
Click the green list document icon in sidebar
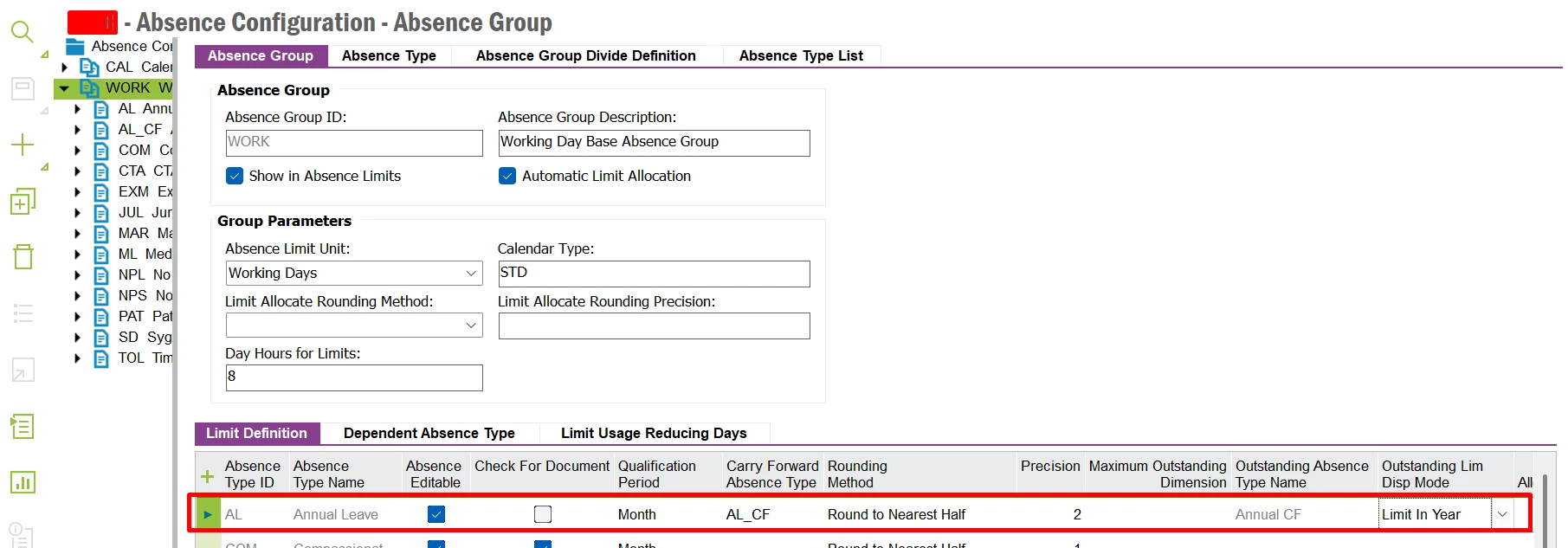coord(23,426)
